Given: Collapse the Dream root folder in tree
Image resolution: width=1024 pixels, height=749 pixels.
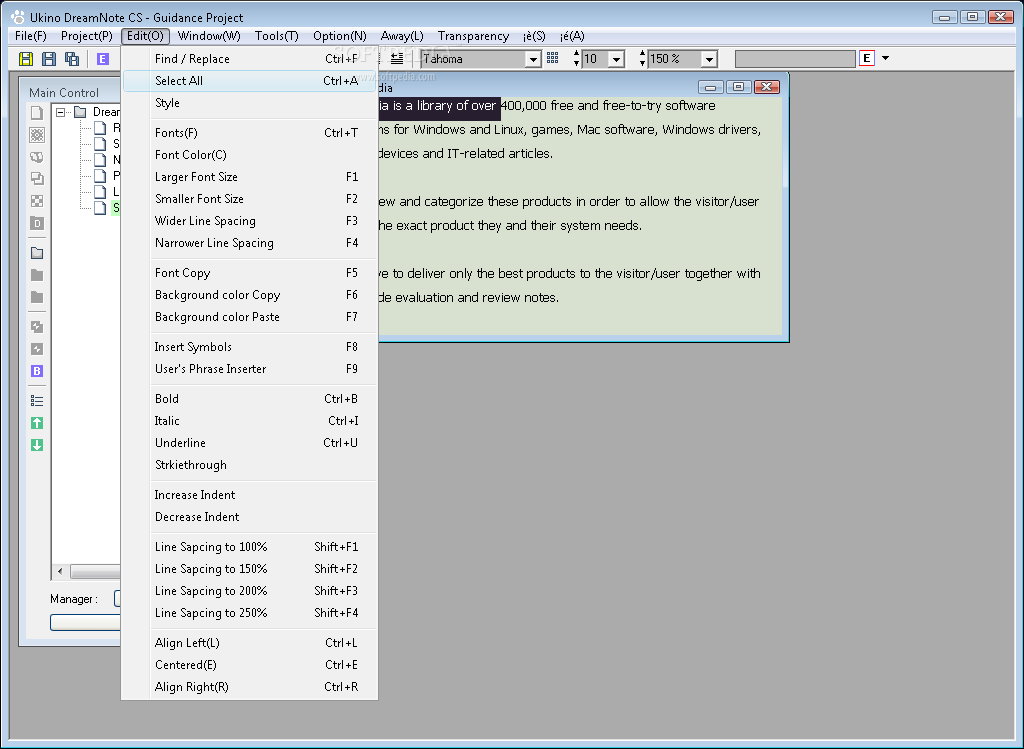Looking at the screenshot, I should tap(61, 112).
